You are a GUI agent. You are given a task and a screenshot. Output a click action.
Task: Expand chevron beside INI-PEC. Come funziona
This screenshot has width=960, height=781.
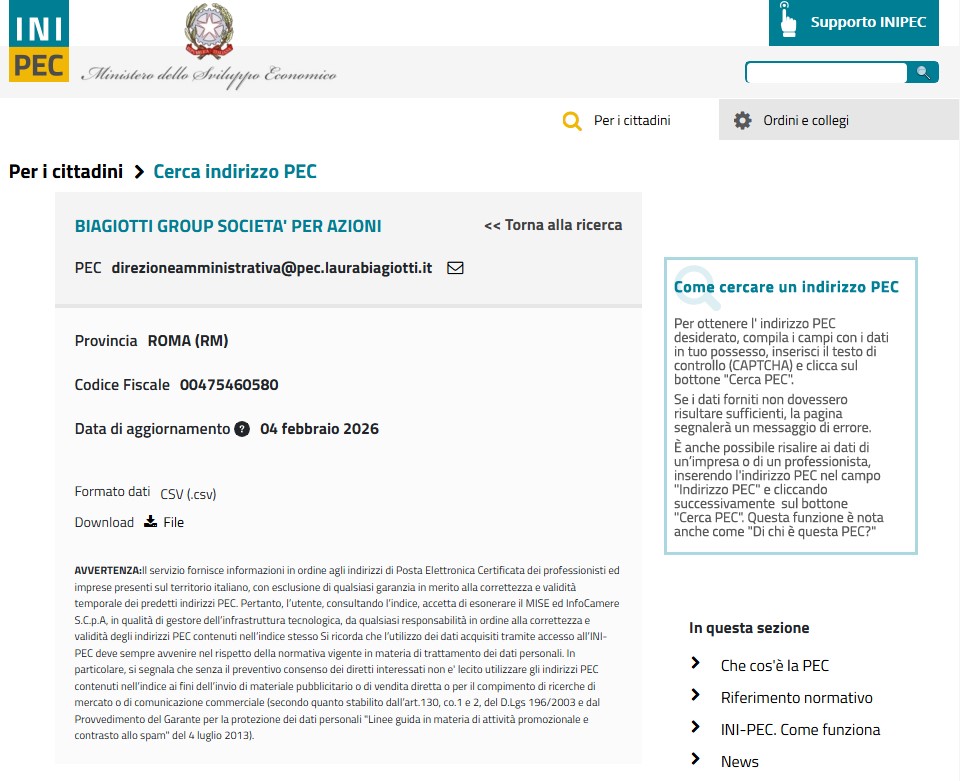coord(696,728)
